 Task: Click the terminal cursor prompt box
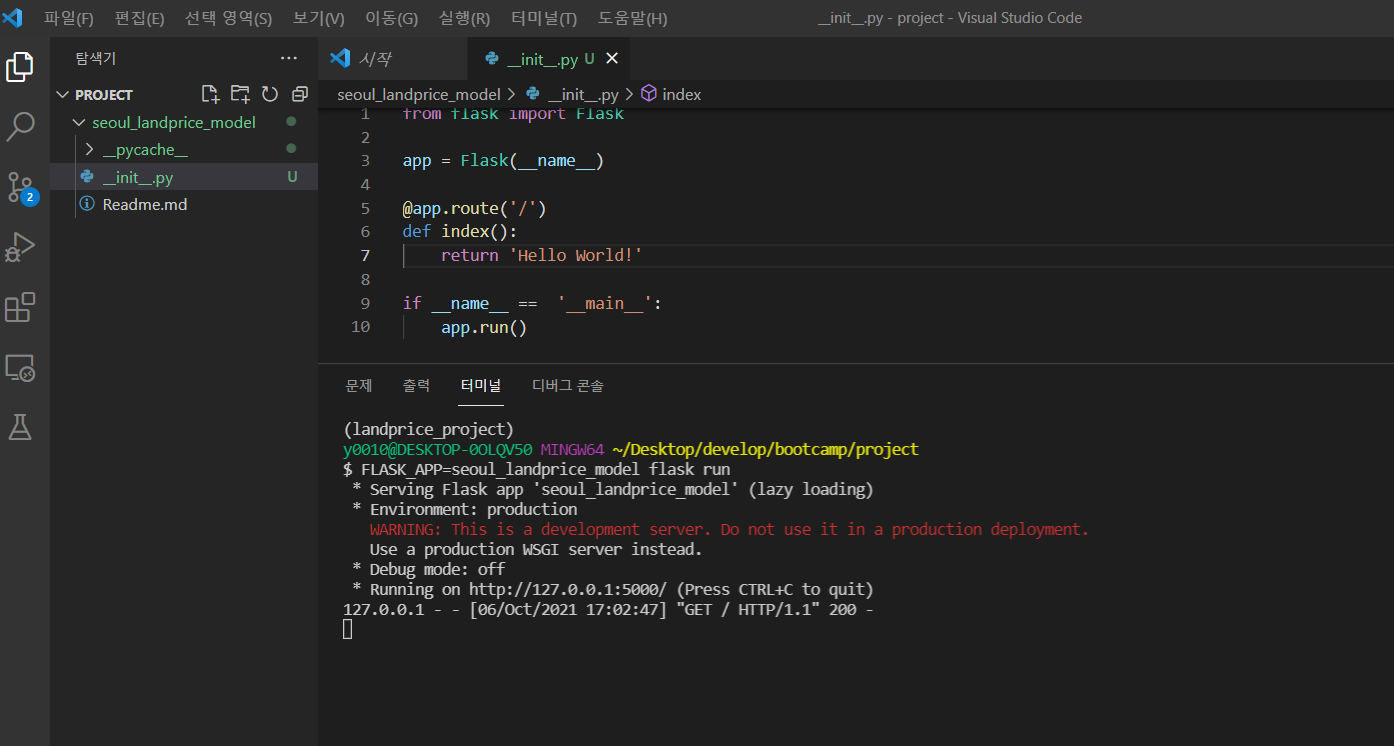[348, 629]
